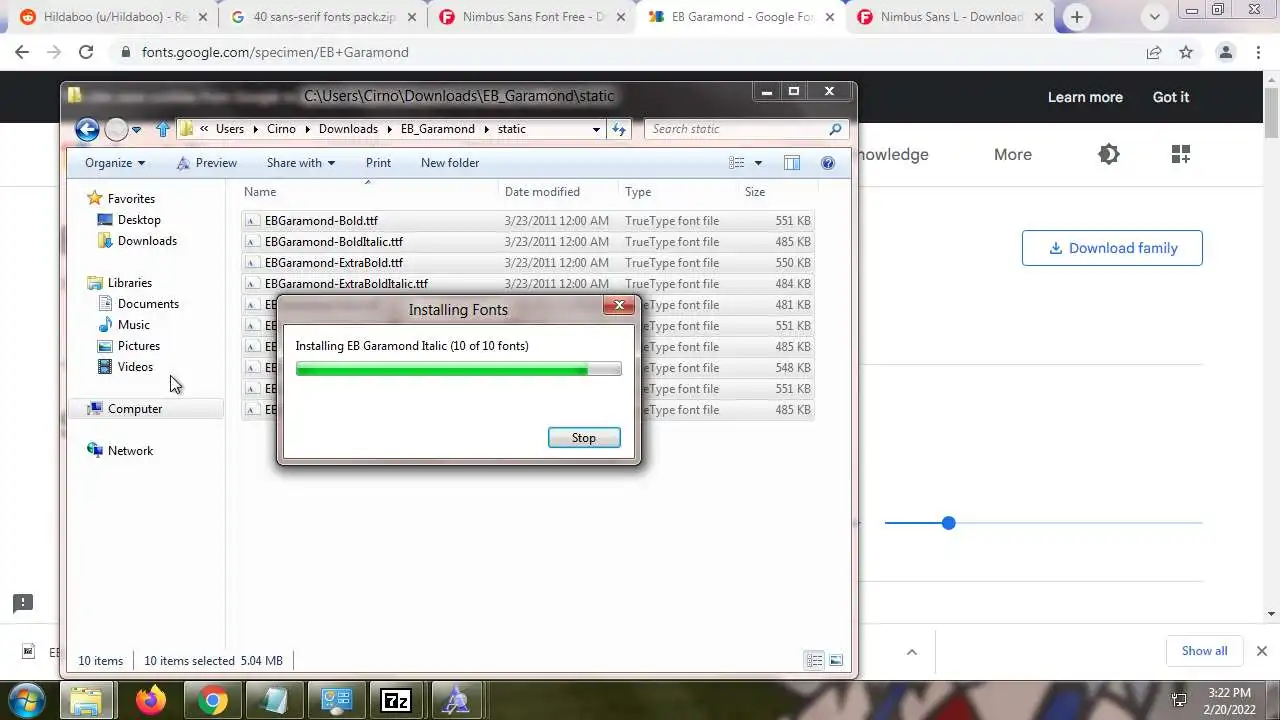
Task: Open File Explorer from the taskbar
Action: coord(87,700)
